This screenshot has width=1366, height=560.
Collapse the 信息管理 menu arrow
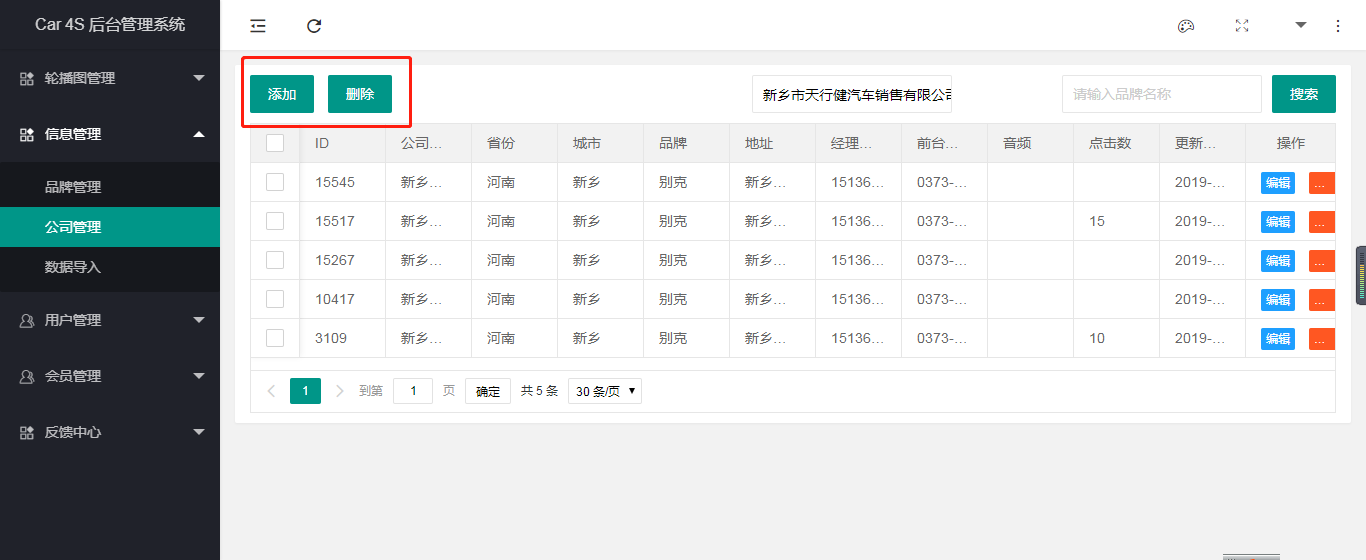(199, 134)
